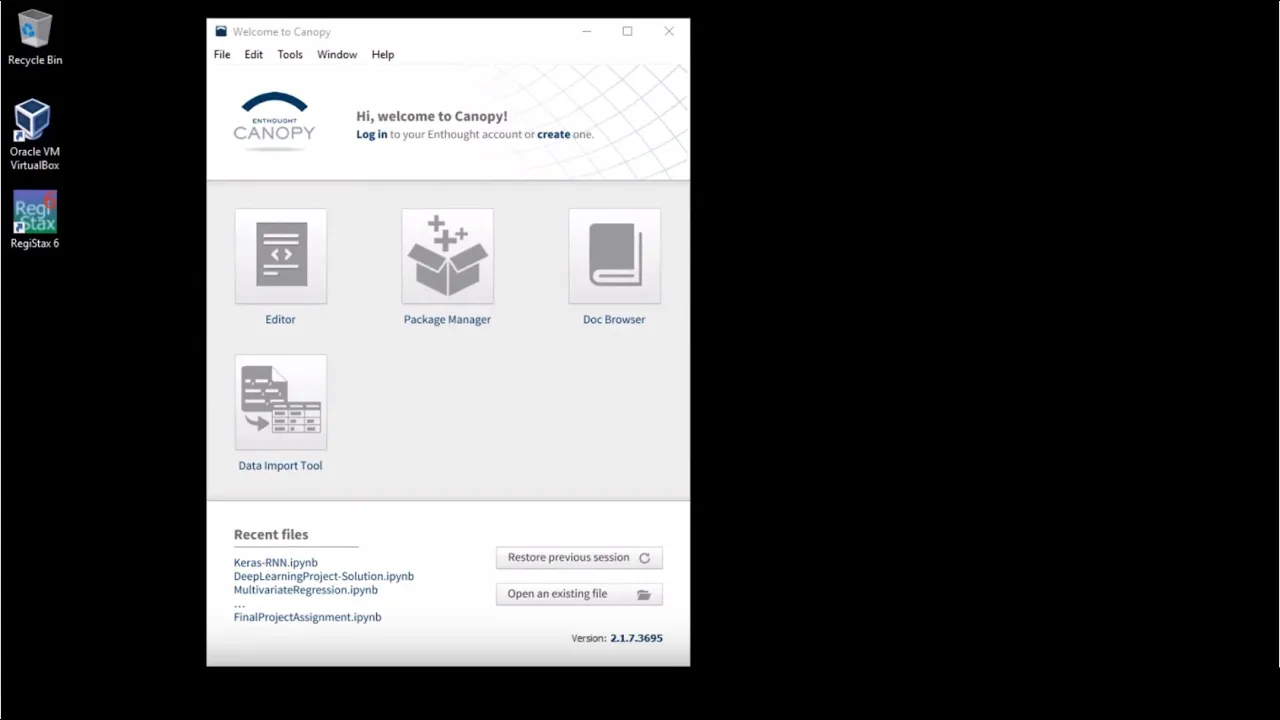The height and width of the screenshot is (720, 1280).
Task: Launch the Package Manager box icon
Action: tap(447, 256)
